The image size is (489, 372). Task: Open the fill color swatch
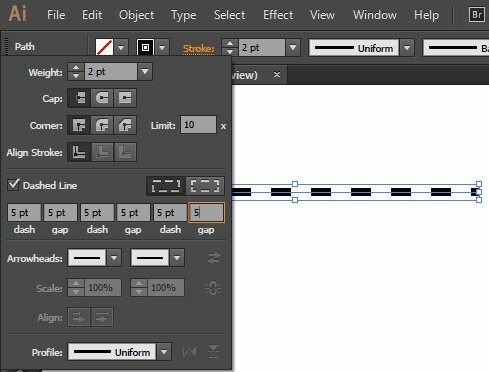(104, 47)
